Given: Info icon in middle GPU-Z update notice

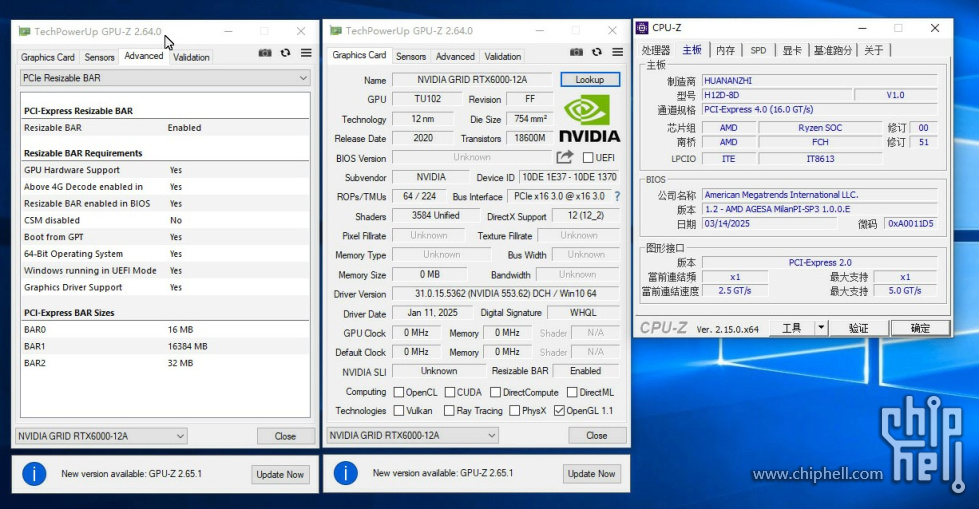Looking at the screenshot, I should point(346,473).
